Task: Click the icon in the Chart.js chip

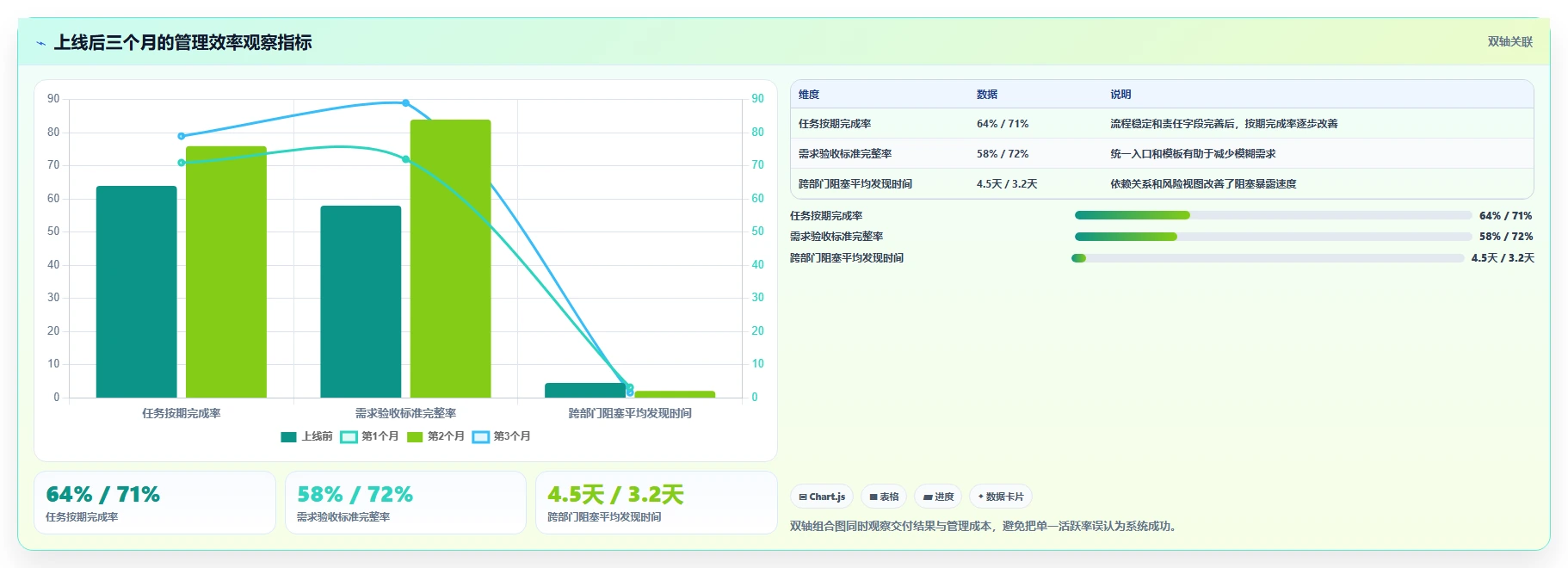Action: [803, 497]
